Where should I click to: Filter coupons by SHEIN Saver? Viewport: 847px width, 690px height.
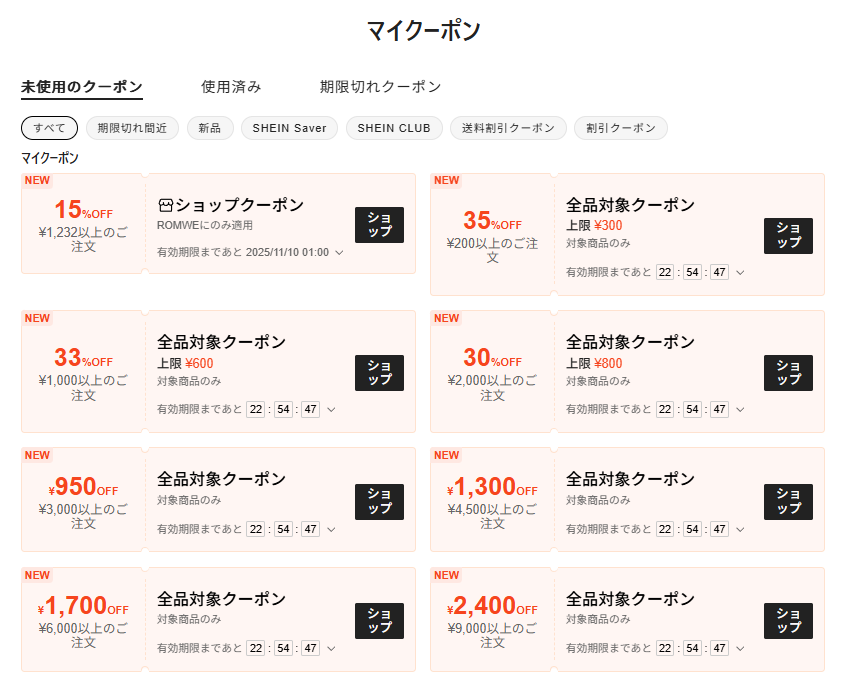tap(290, 128)
